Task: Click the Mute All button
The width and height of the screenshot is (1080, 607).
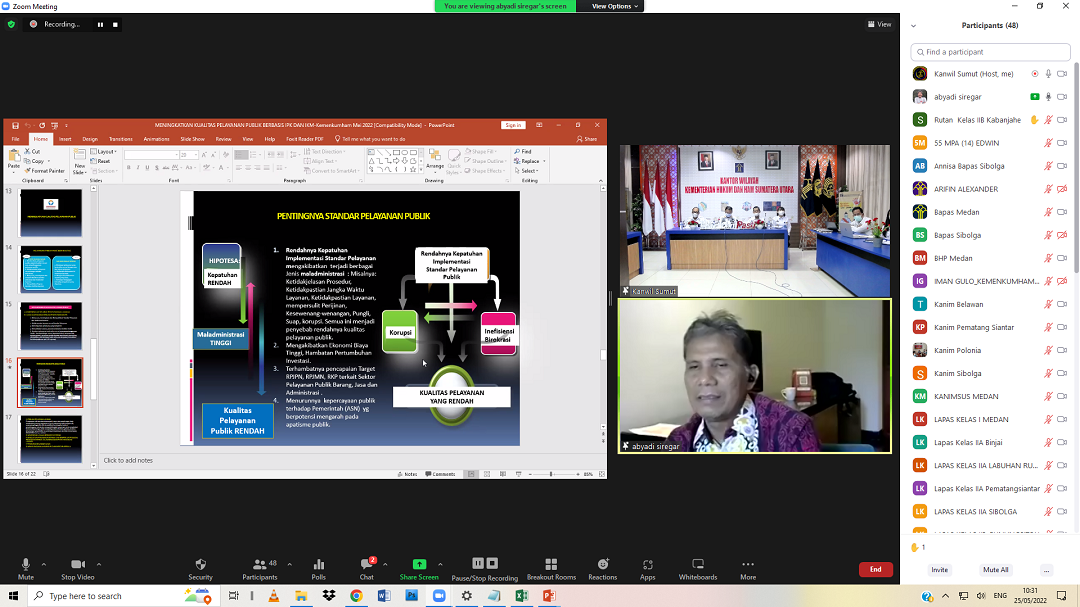Action: coord(995,570)
